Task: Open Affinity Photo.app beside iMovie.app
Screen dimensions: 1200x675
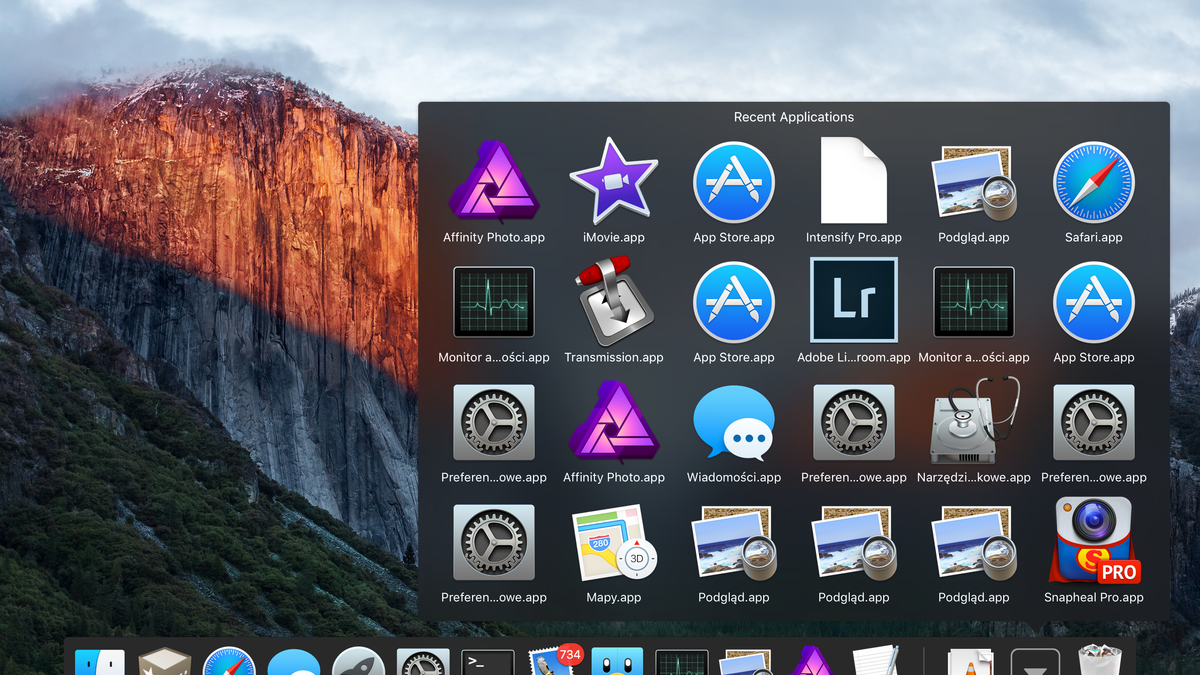Action: point(494,181)
